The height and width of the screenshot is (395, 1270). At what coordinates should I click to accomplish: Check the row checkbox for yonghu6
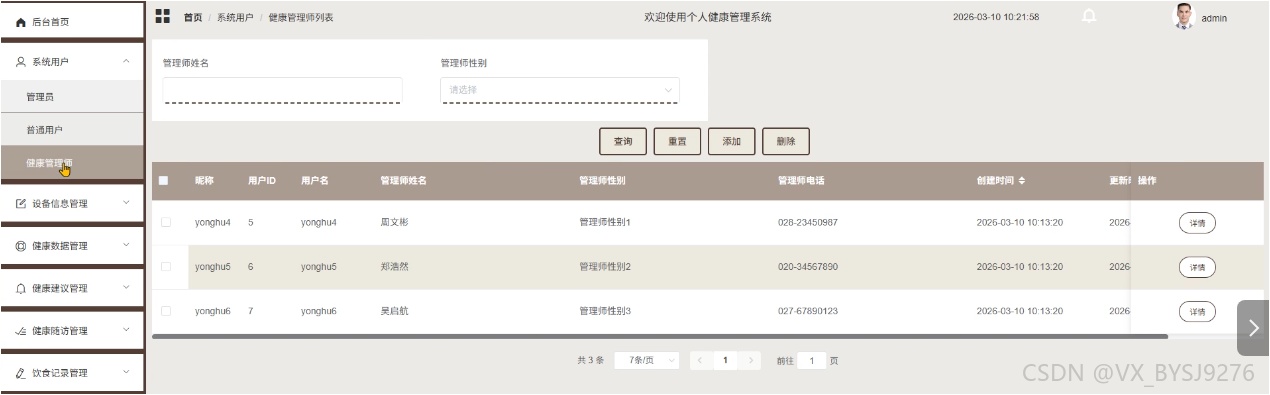(166, 311)
